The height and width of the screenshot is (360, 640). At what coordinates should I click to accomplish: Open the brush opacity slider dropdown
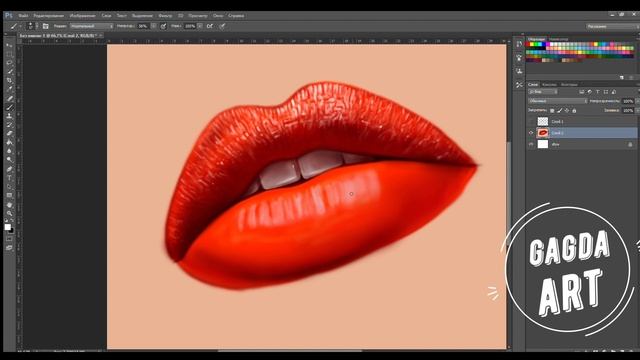pos(153,26)
